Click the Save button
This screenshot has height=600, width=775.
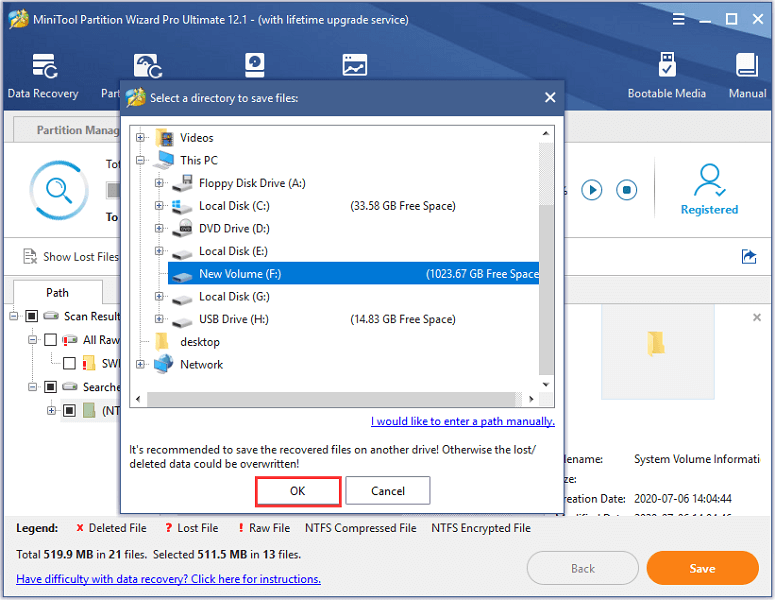click(702, 568)
